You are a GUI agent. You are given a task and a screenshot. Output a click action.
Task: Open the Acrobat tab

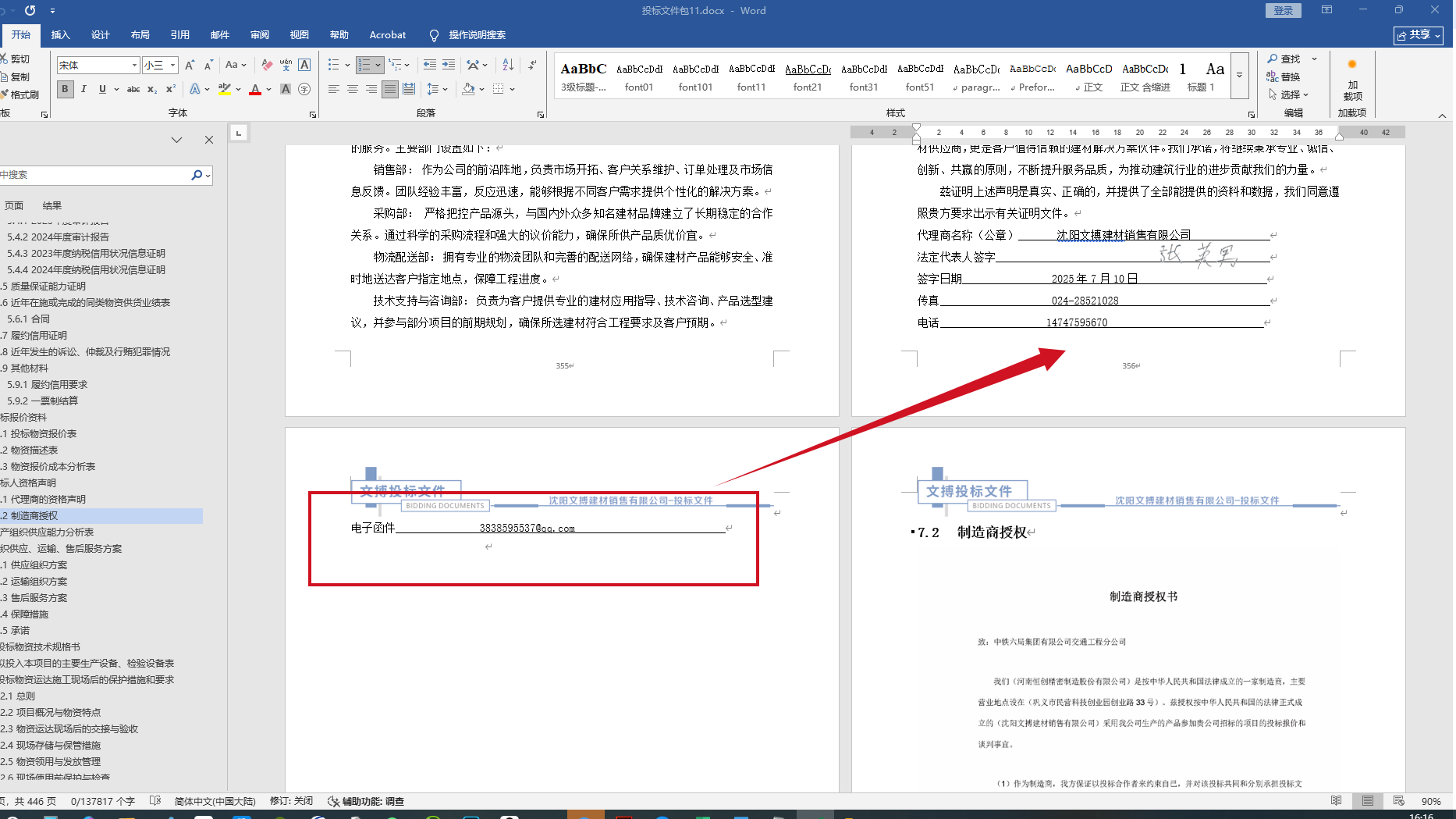pos(388,34)
